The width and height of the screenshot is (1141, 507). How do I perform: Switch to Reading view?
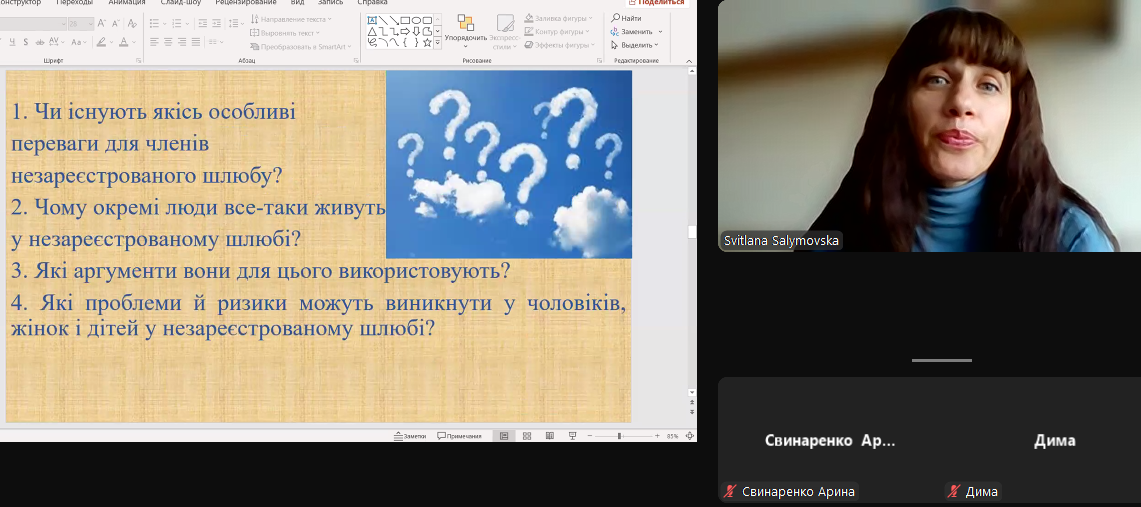click(x=549, y=436)
